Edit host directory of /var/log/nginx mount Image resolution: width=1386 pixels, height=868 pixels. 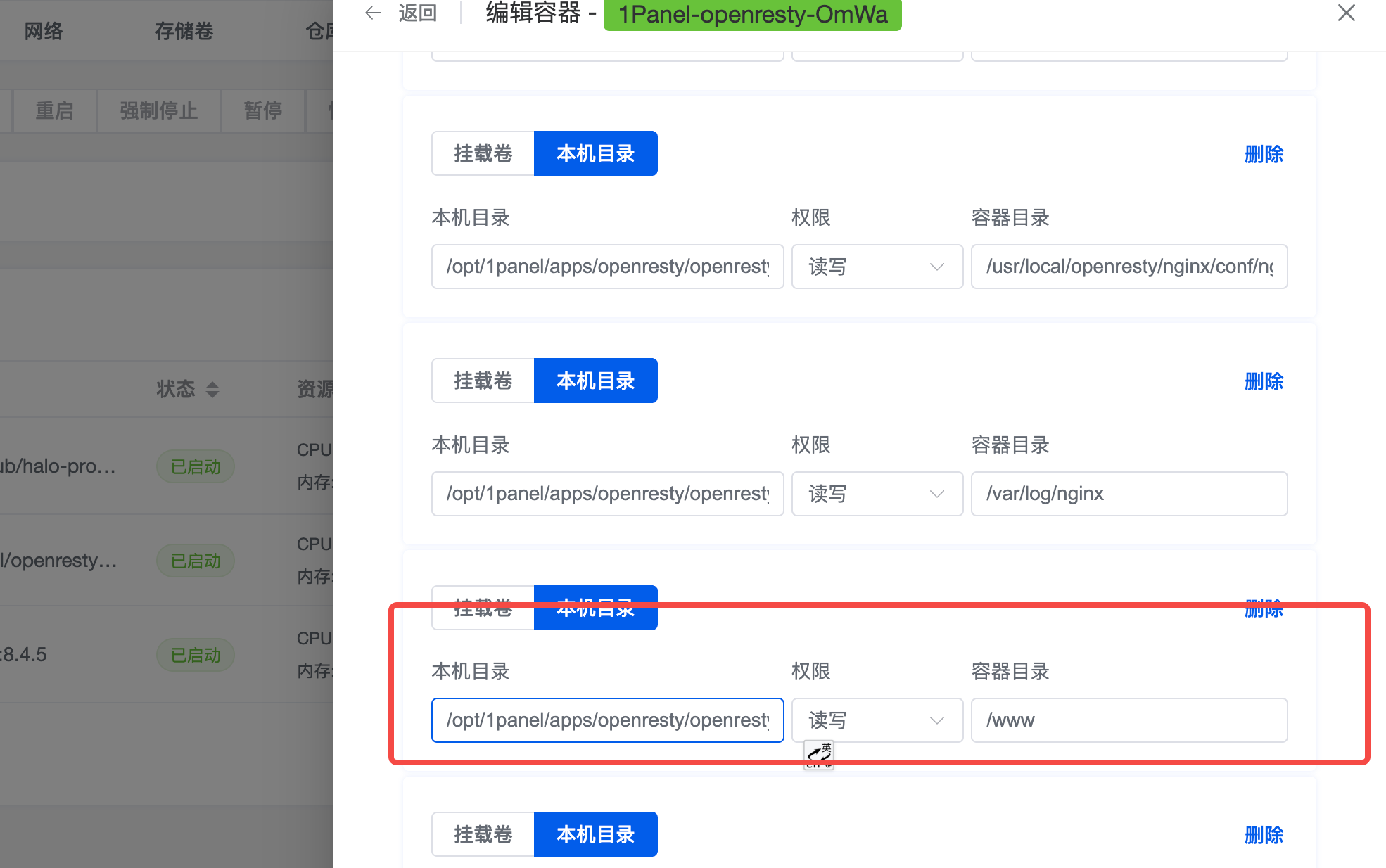pyautogui.click(x=608, y=494)
